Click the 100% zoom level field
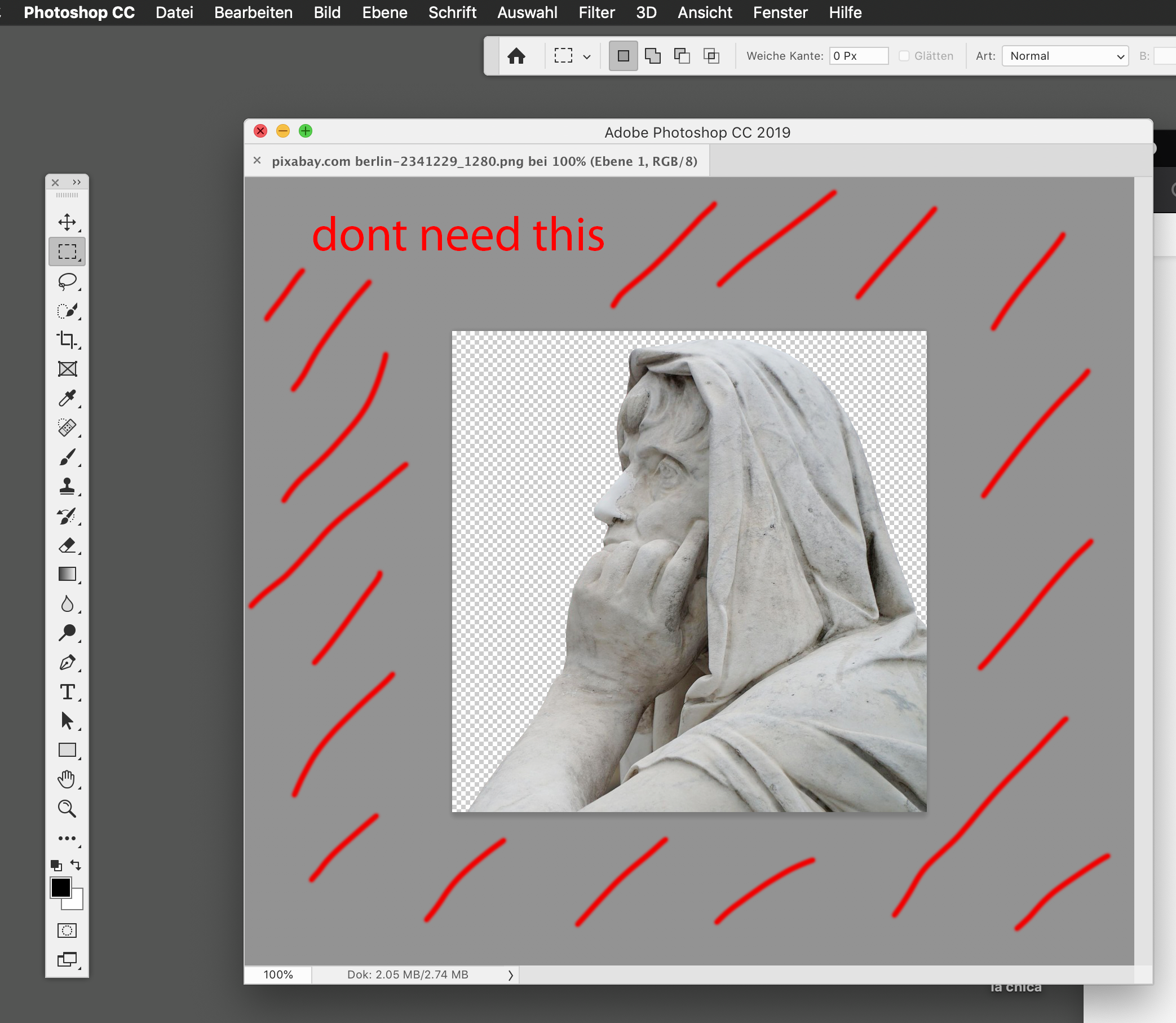The height and width of the screenshot is (1023, 1176). [278, 975]
